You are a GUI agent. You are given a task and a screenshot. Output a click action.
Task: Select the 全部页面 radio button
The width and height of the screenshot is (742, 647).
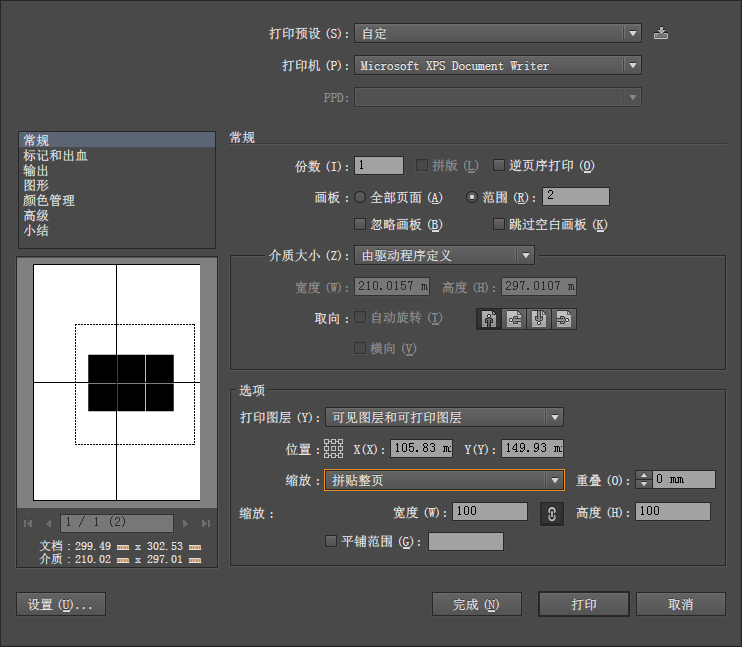pyautogui.click(x=361, y=197)
